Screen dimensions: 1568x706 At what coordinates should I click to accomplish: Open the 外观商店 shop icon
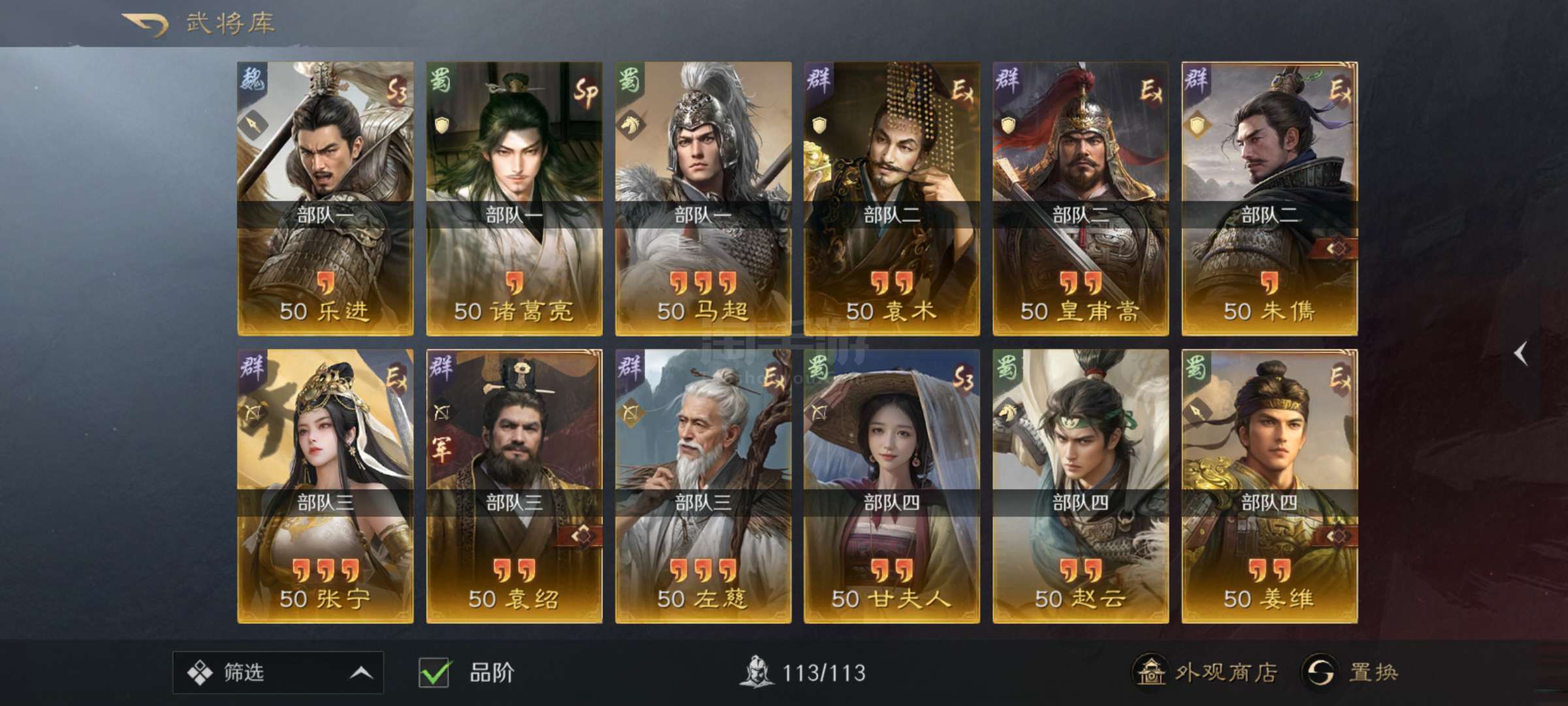coord(1151,672)
